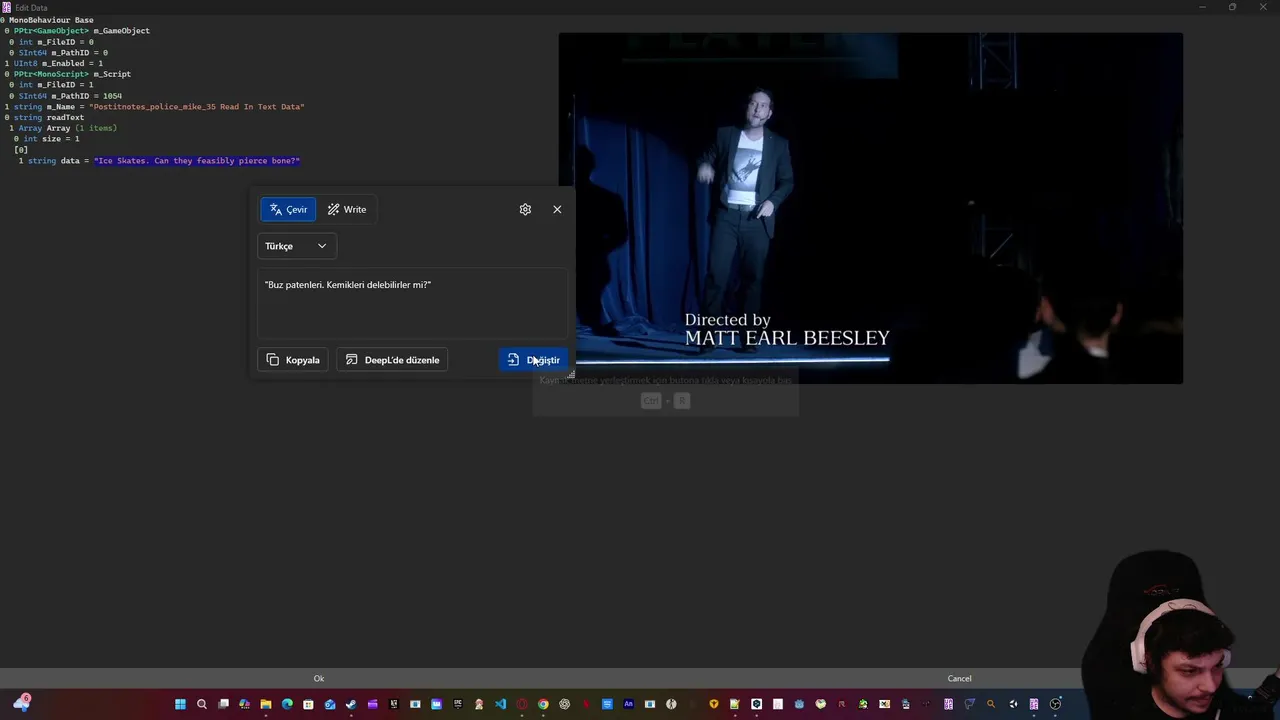Open Copilot from the taskbar
1280x720 pixels.
pyautogui.click(x=245, y=704)
